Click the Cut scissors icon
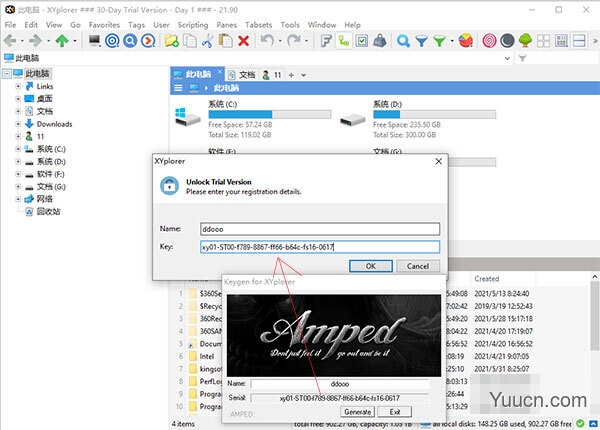The height and width of the screenshot is (430, 600). [207, 41]
